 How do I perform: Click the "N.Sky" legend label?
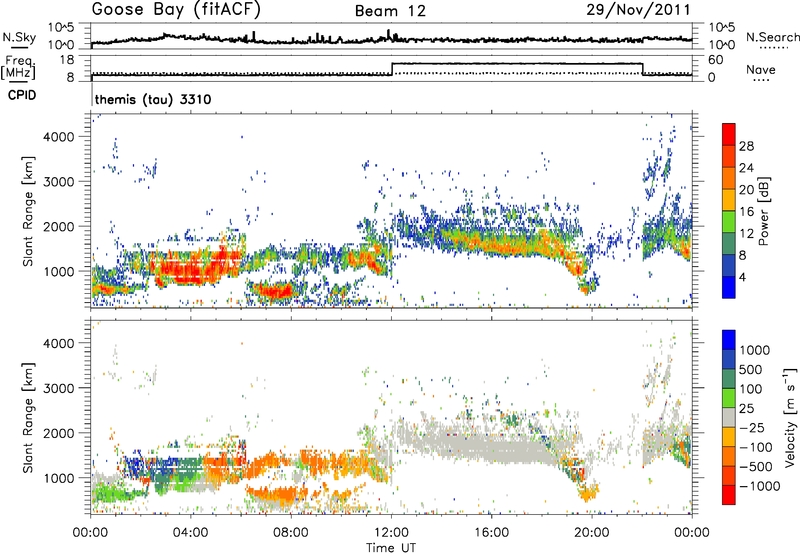point(19,37)
